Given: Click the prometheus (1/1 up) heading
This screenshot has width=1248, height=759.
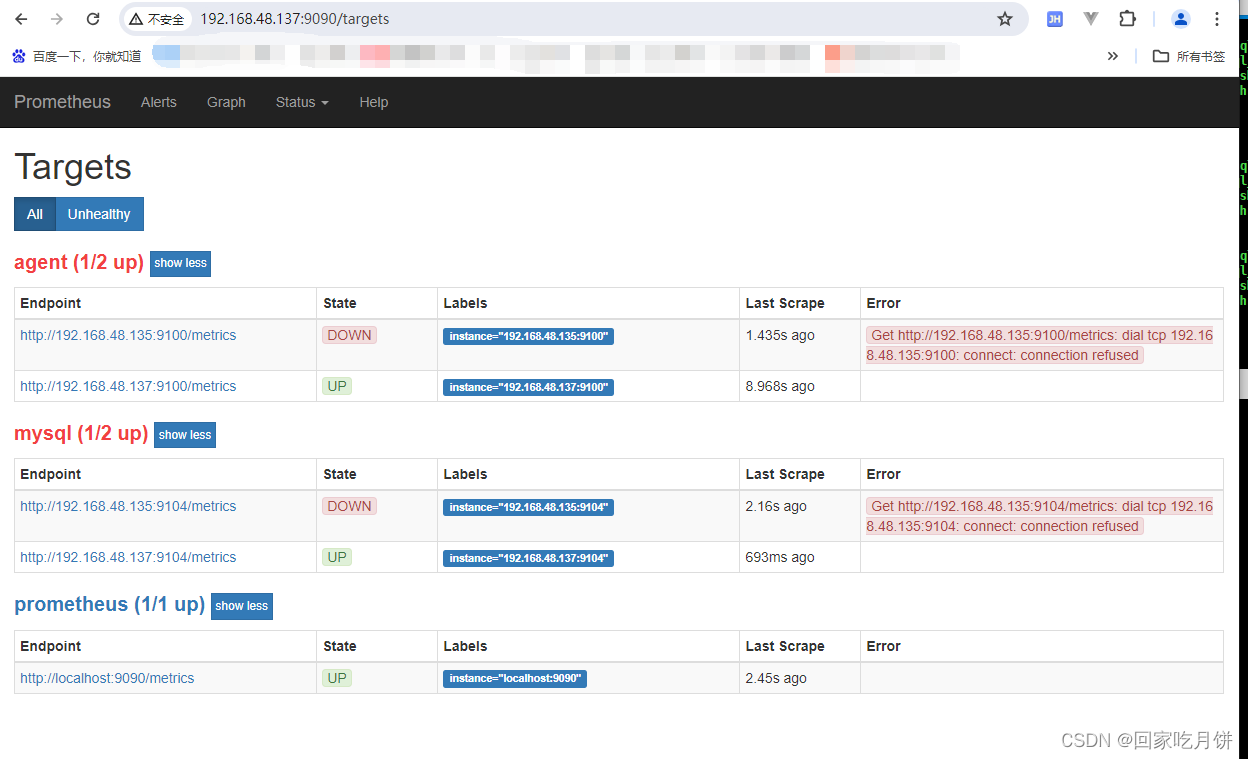Looking at the screenshot, I should (x=109, y=604).
